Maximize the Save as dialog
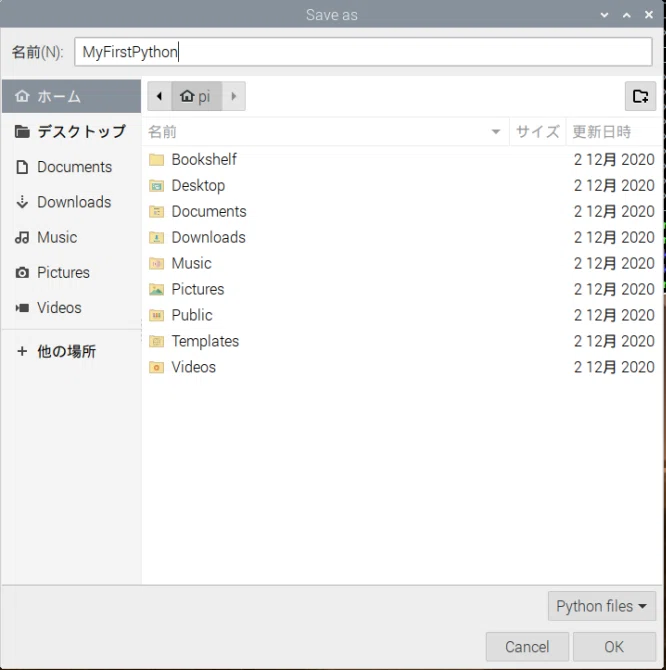 (x=626, y=15)
